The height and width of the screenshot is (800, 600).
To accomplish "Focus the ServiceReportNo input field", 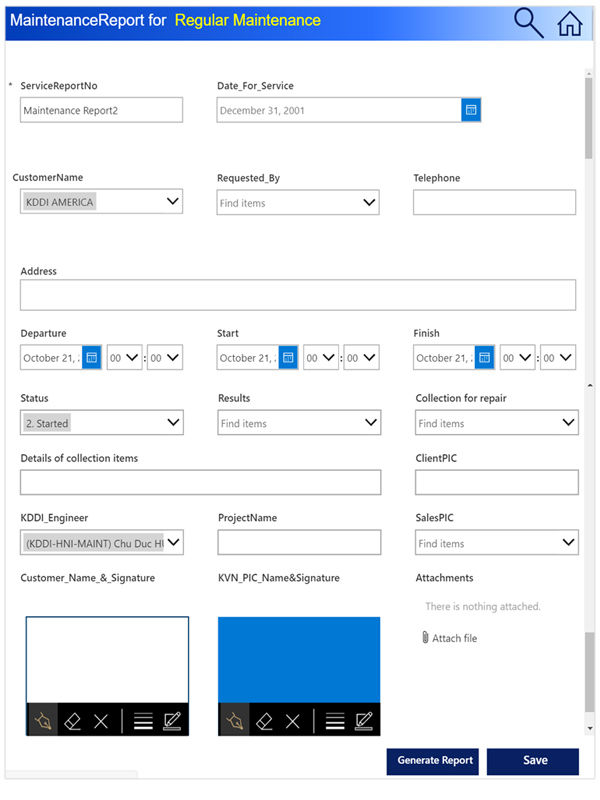I will point(101,110).
